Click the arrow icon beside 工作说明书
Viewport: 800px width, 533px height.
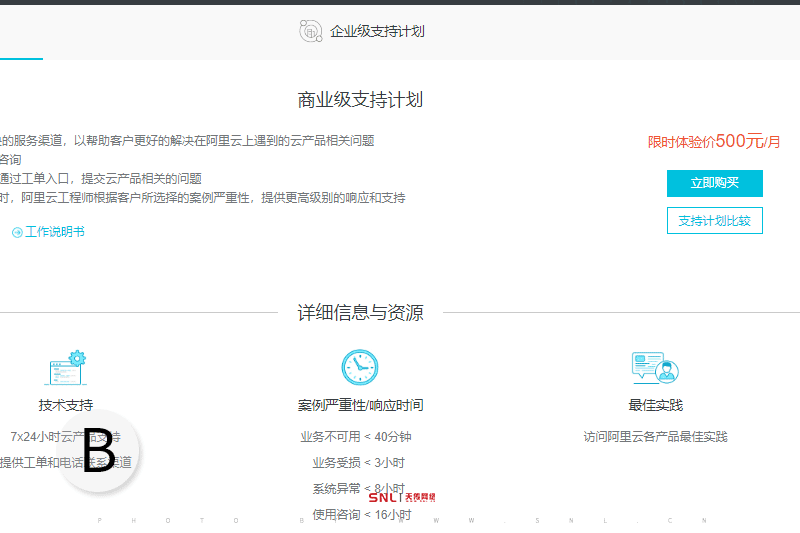coord(17,233)
